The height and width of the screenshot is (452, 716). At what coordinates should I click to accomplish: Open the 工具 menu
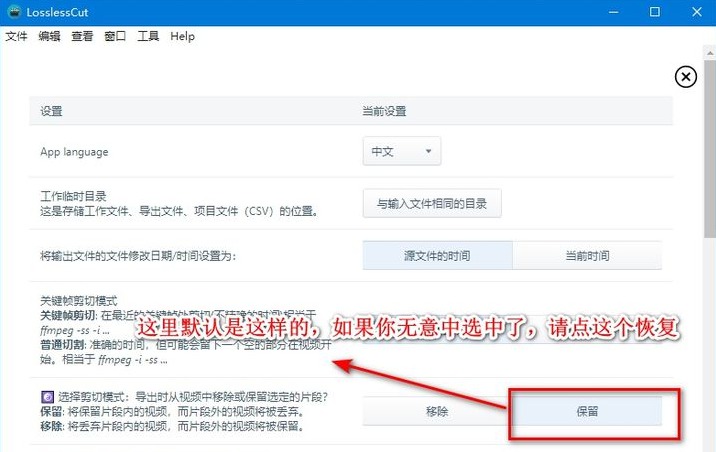click(x=148, y=36)
